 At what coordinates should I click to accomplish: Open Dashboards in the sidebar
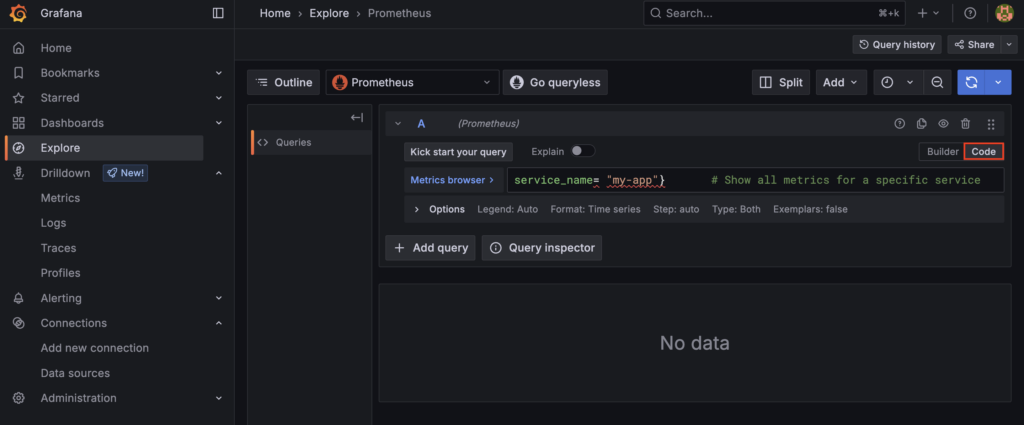(71, 123)
